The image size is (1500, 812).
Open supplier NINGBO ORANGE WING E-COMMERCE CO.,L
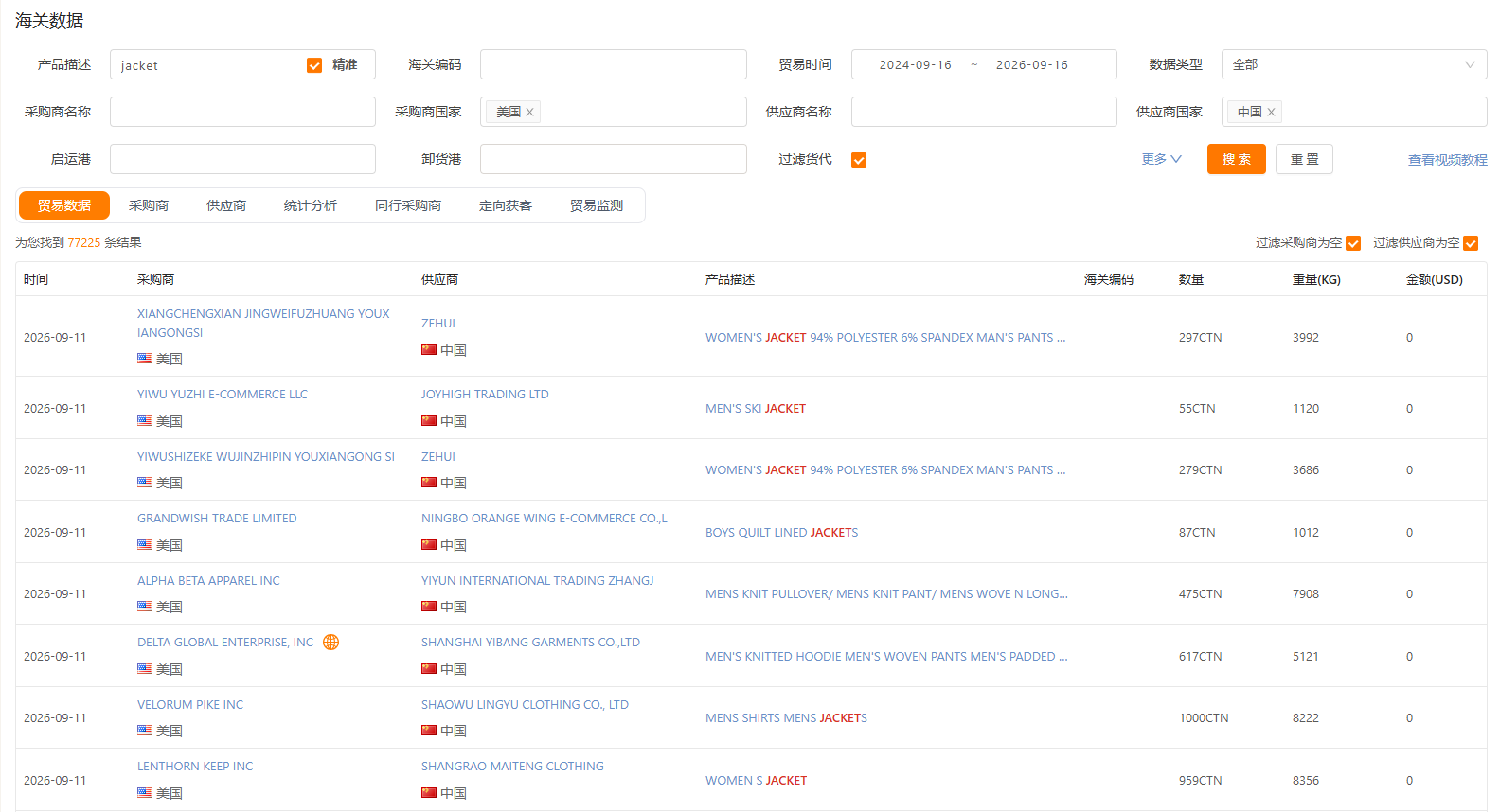545,519
